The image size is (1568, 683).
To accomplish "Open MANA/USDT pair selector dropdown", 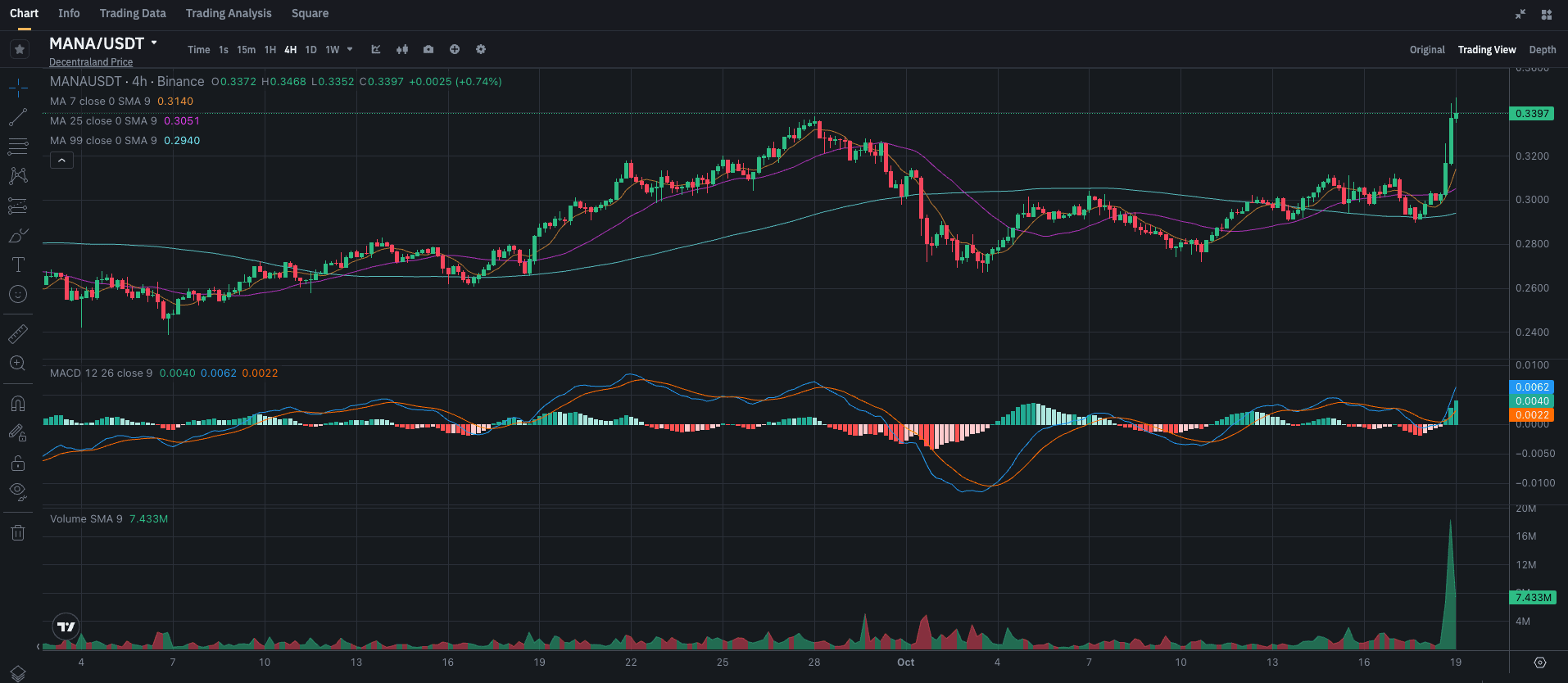I will pos(154,43).
